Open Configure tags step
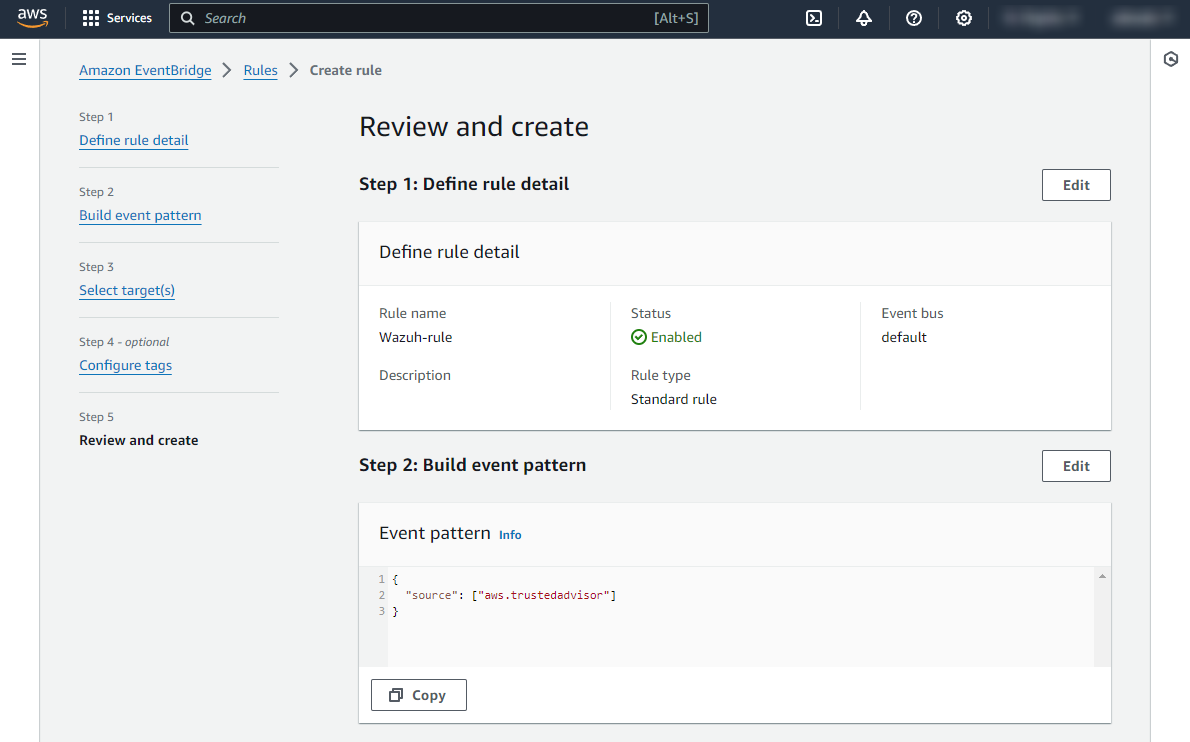 125,365
